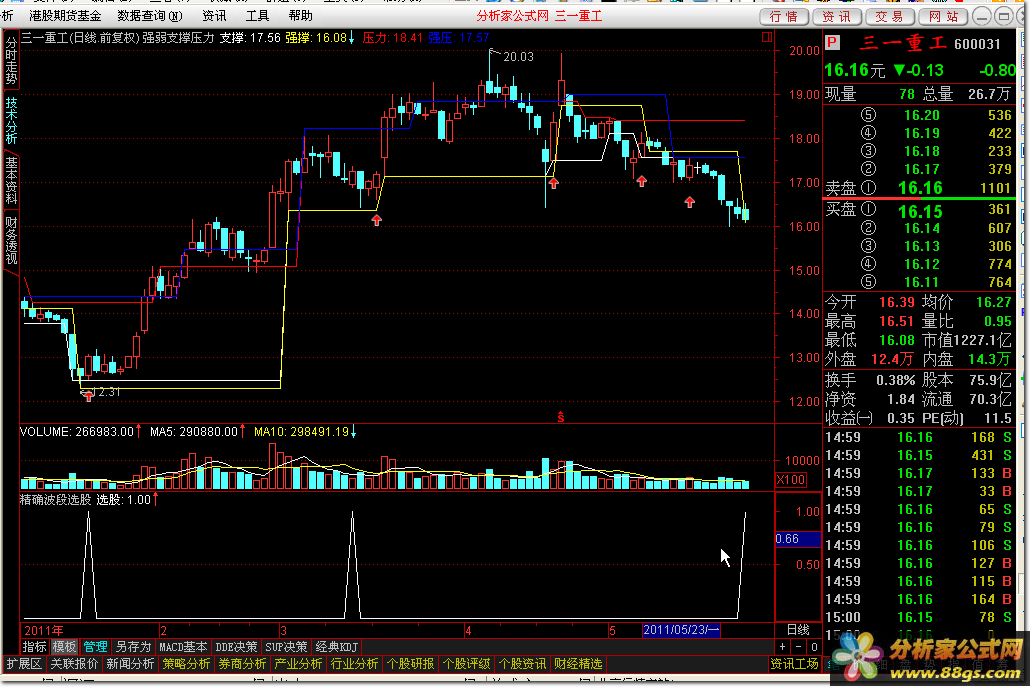Open the 扩展区 panel tab

24,664
